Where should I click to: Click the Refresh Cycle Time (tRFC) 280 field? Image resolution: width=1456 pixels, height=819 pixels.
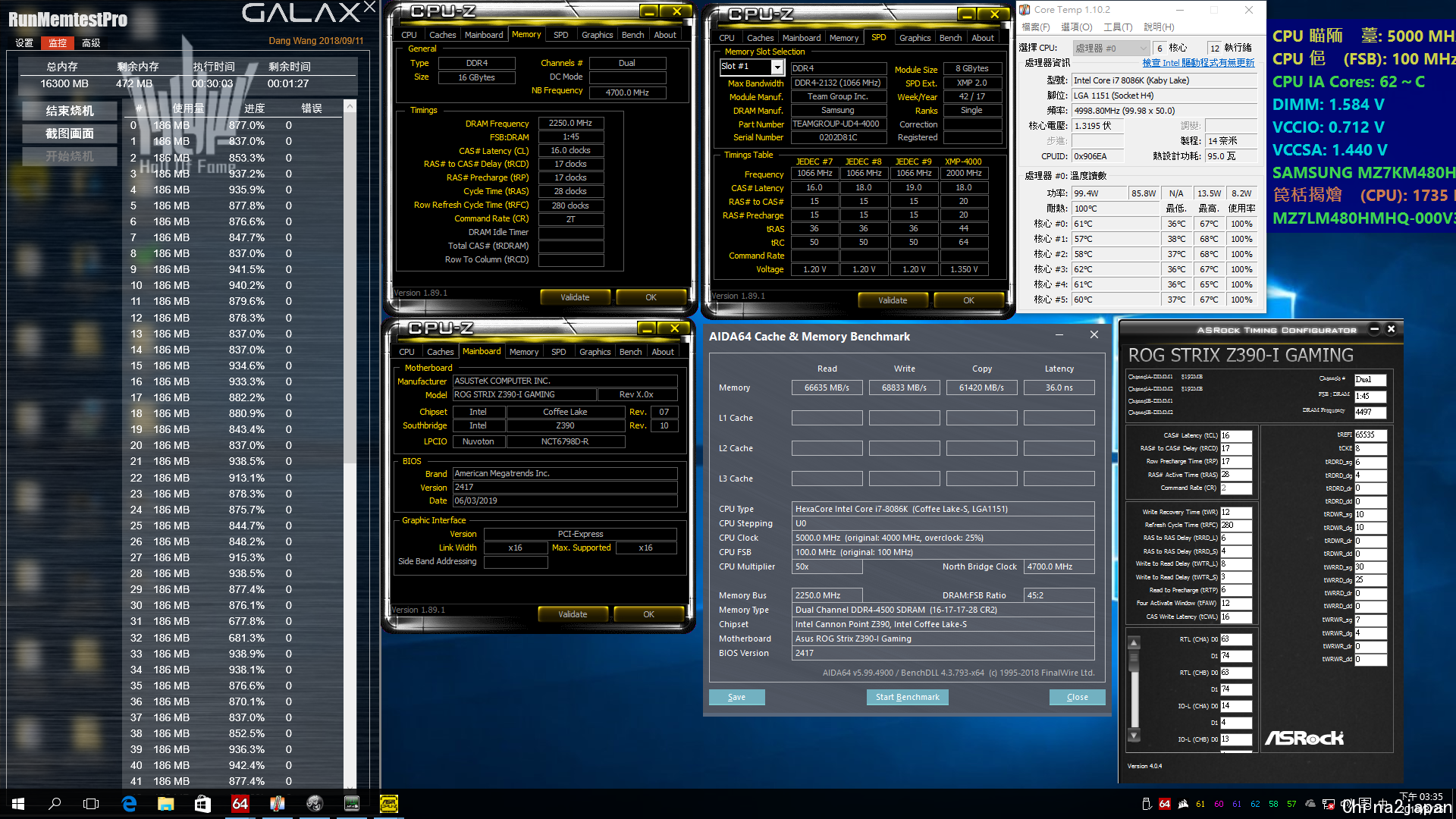point(1236,525)
